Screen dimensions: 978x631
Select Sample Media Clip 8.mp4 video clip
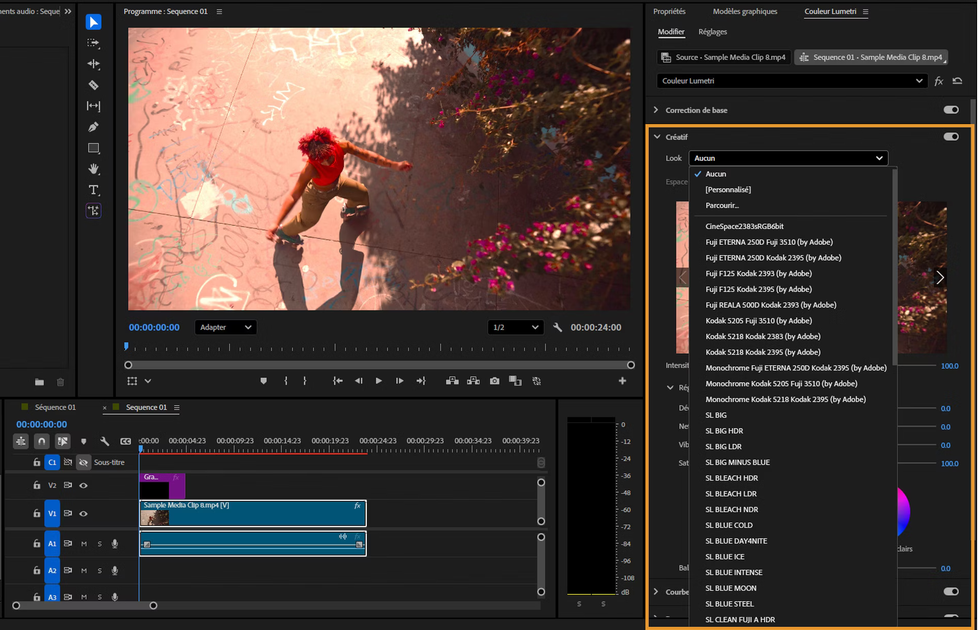[253, 514]
